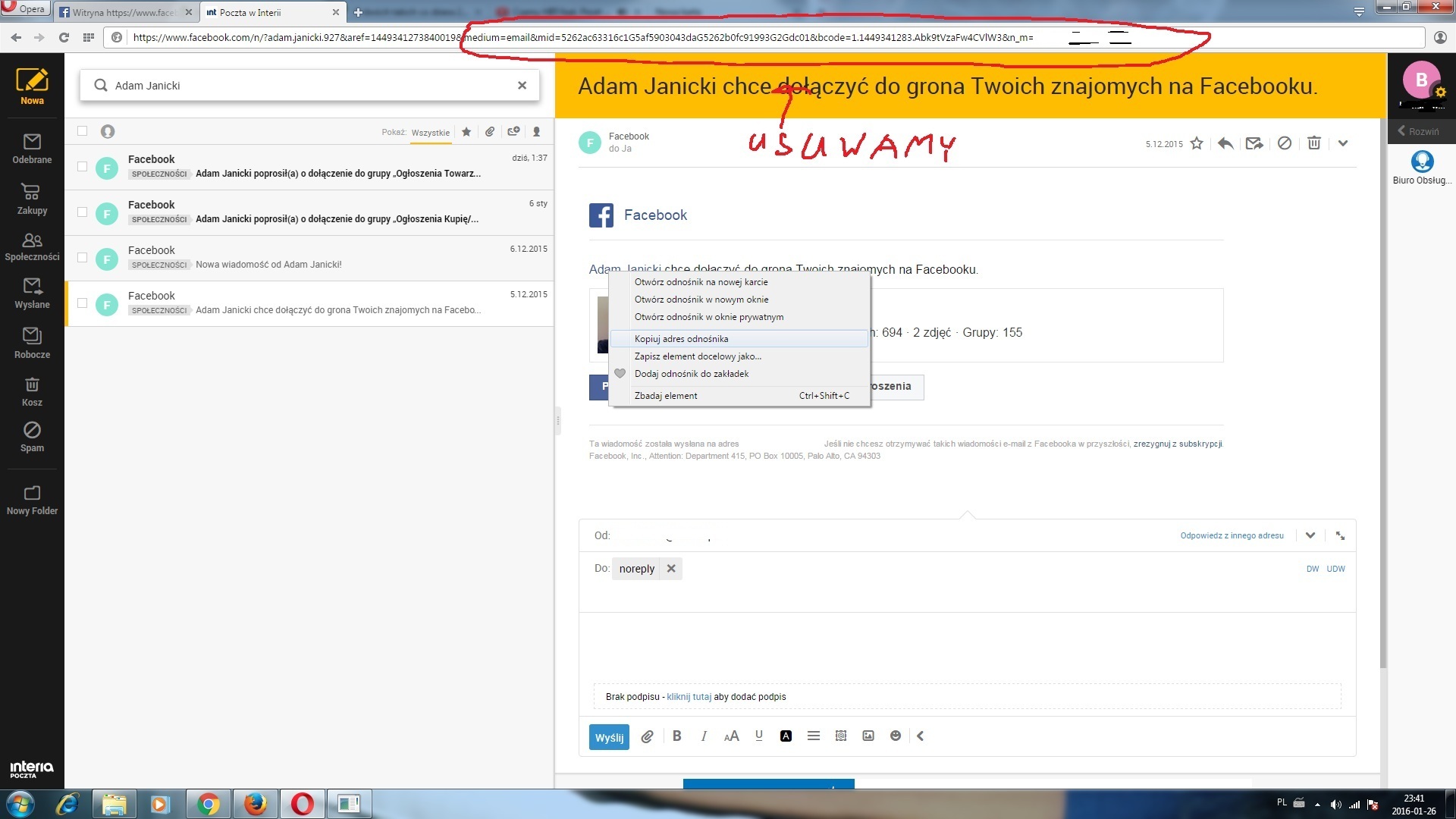Change font size in reply editor
The image size is (1456, 819).
pyautogui.click(x=731, y=736)
